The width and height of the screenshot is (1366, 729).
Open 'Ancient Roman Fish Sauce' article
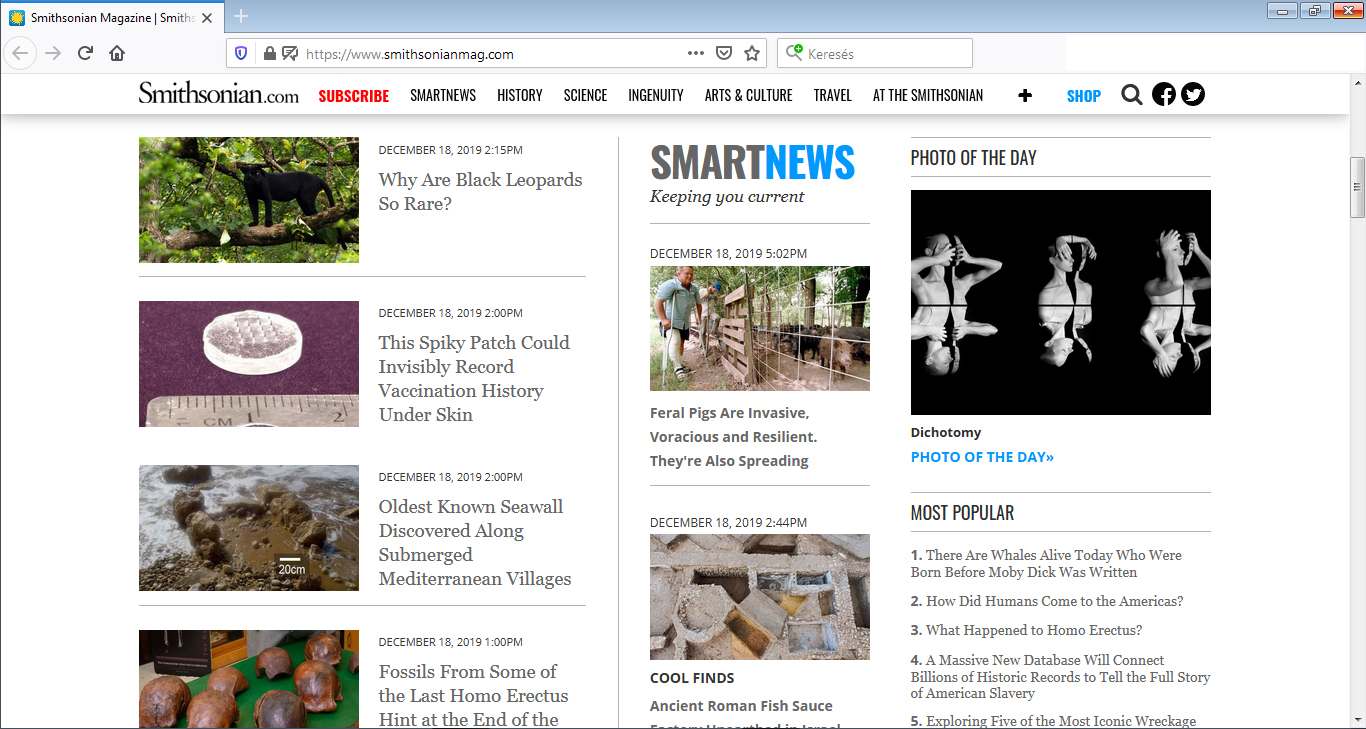tap(745, 716)
